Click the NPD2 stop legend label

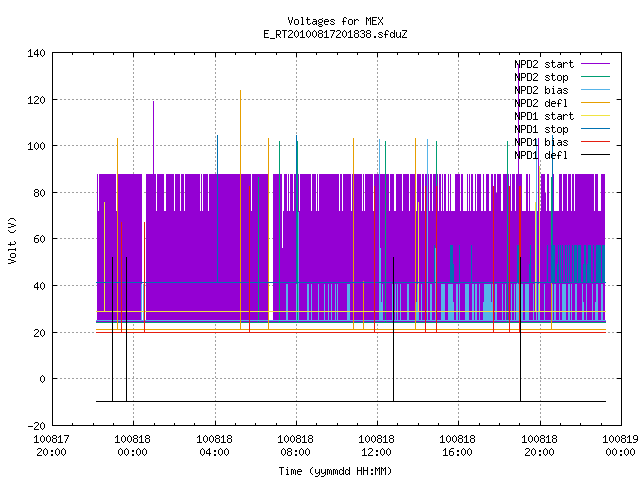(541, 77)
